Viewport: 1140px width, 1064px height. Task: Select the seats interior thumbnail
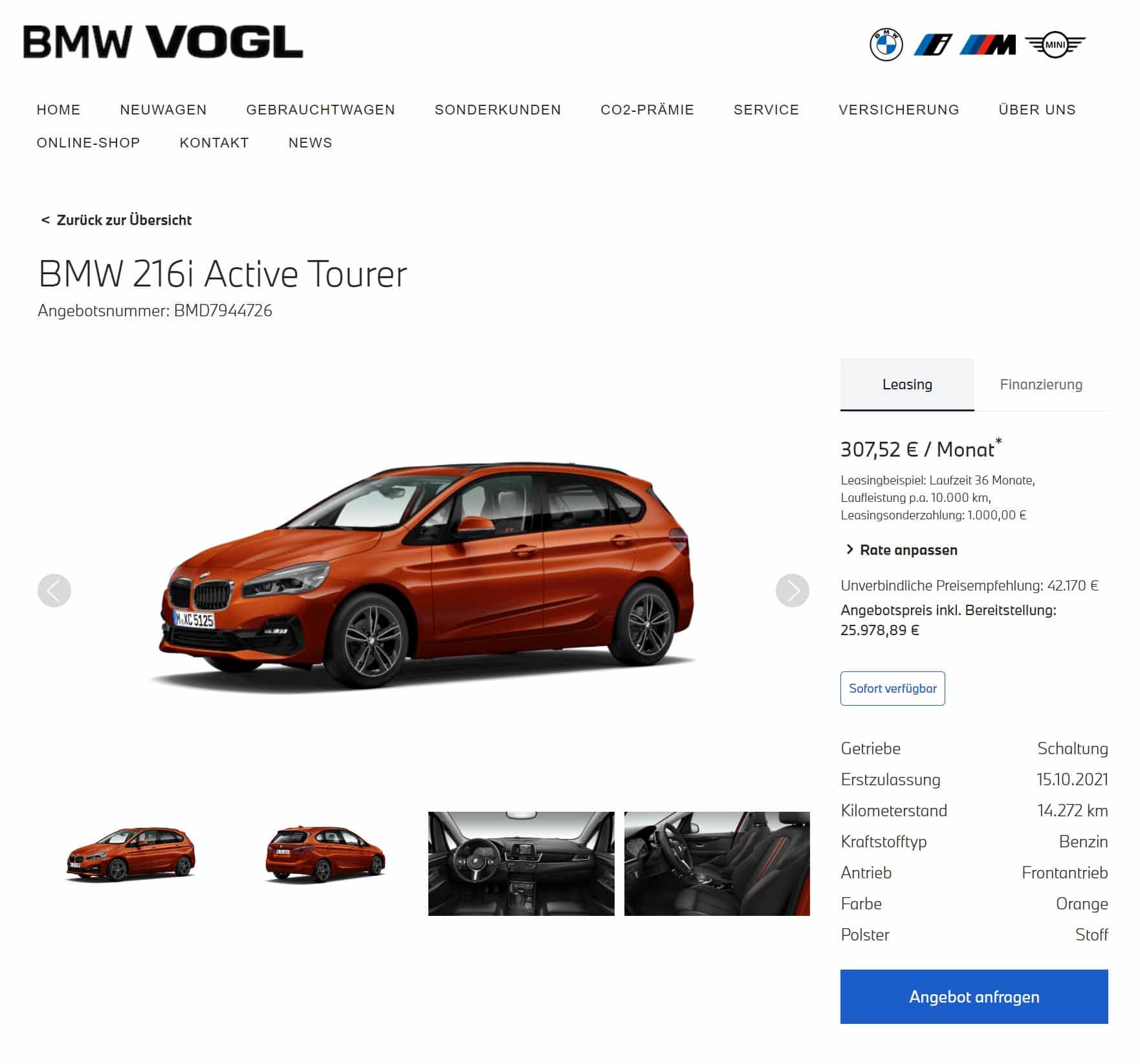717,863
